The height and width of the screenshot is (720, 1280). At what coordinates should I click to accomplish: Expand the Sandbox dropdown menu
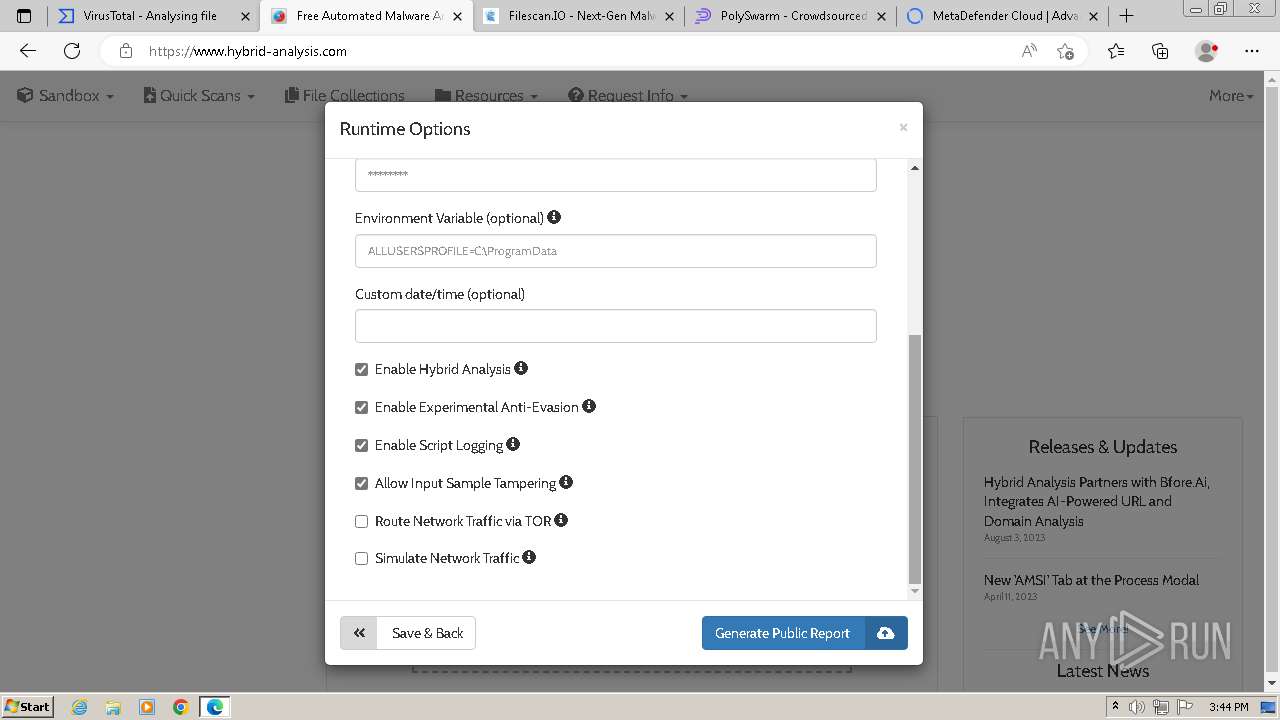point(66,96)
